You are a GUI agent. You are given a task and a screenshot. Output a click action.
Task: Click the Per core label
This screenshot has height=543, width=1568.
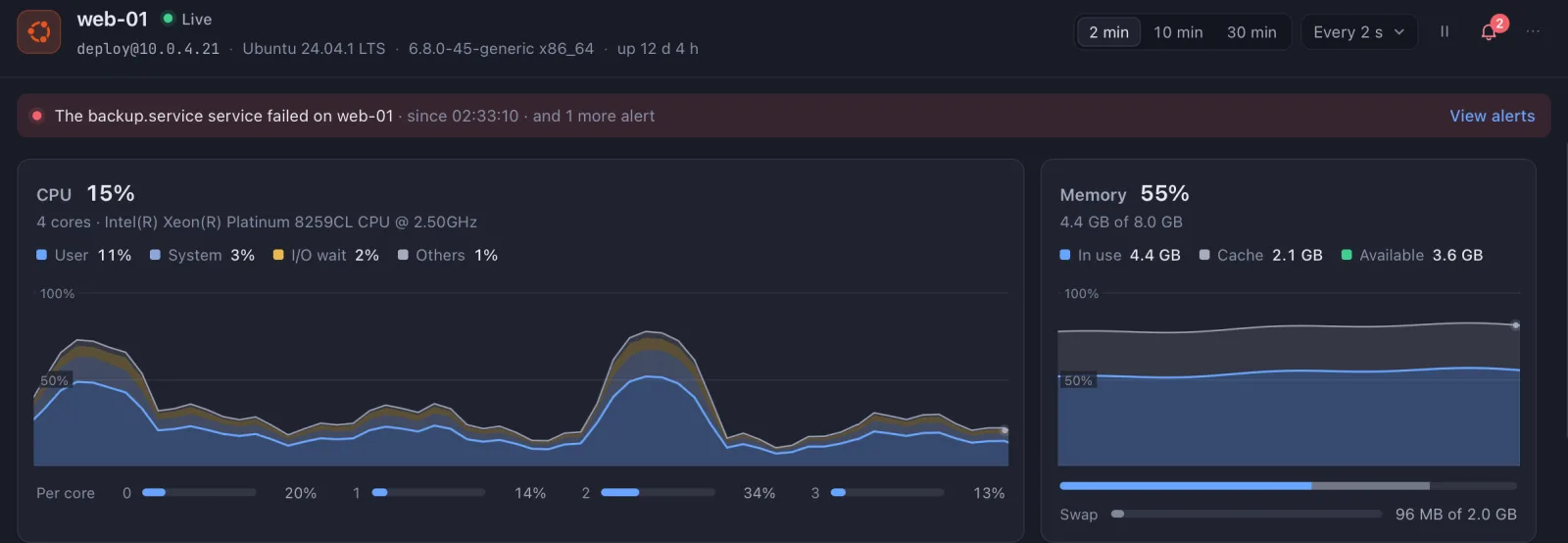pos(66,493)
